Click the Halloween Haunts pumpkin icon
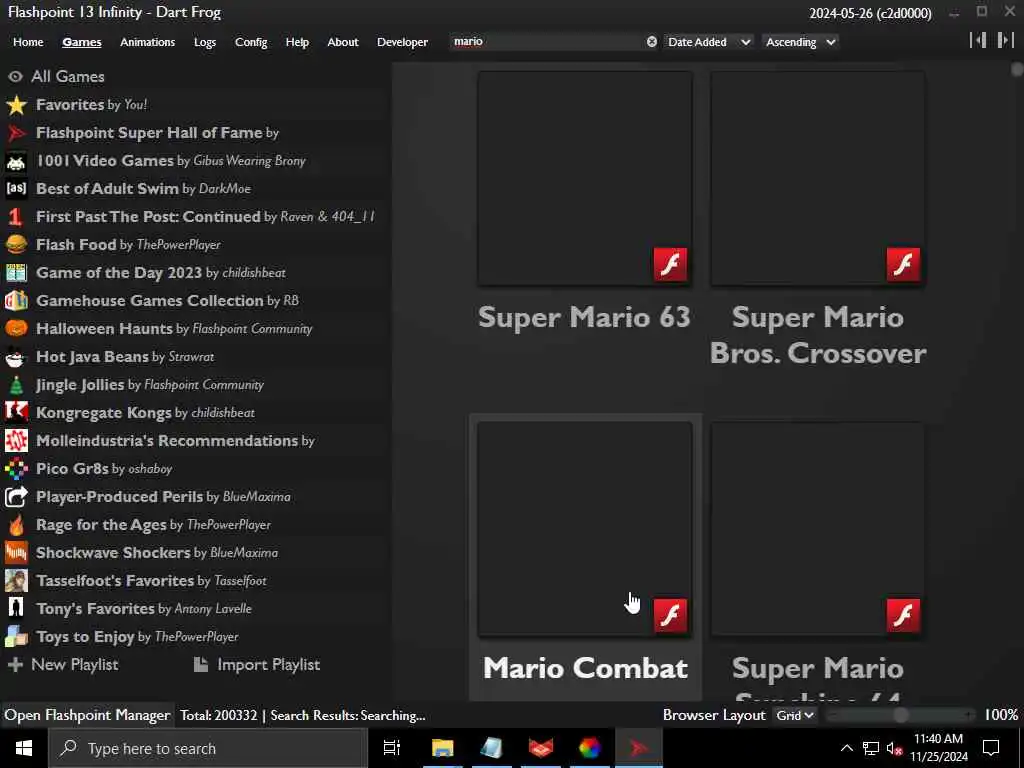 point(16,328)
